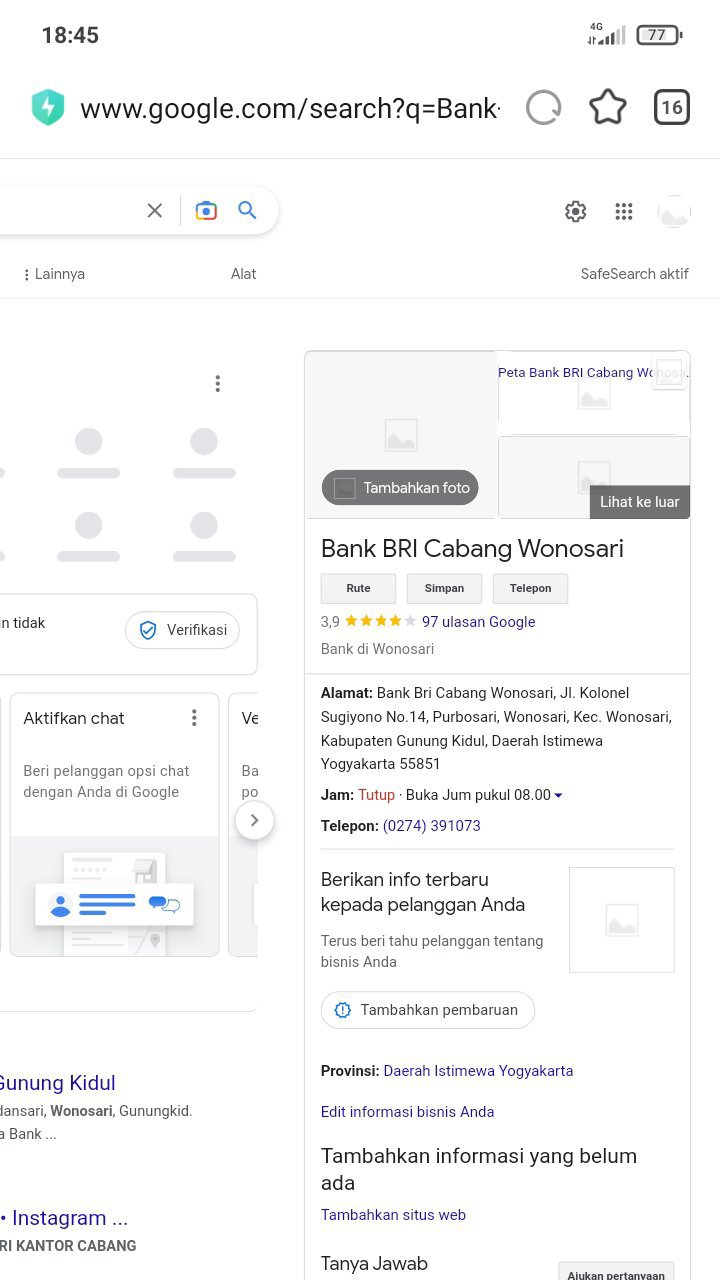Open Google Lens camera search
720x1280 pixels.
pos(206,210)
